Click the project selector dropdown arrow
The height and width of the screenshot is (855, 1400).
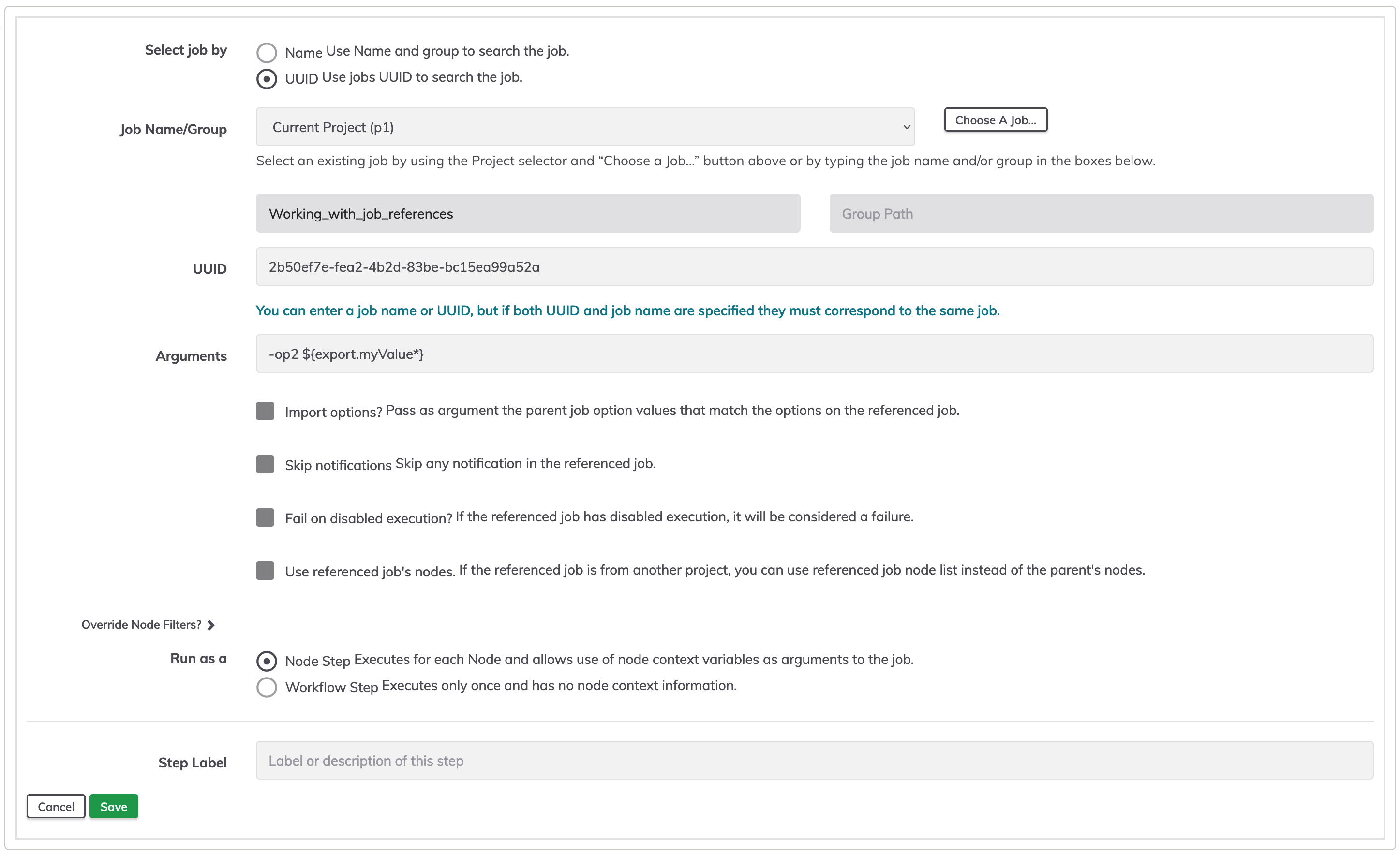click(x=907, y=127)
